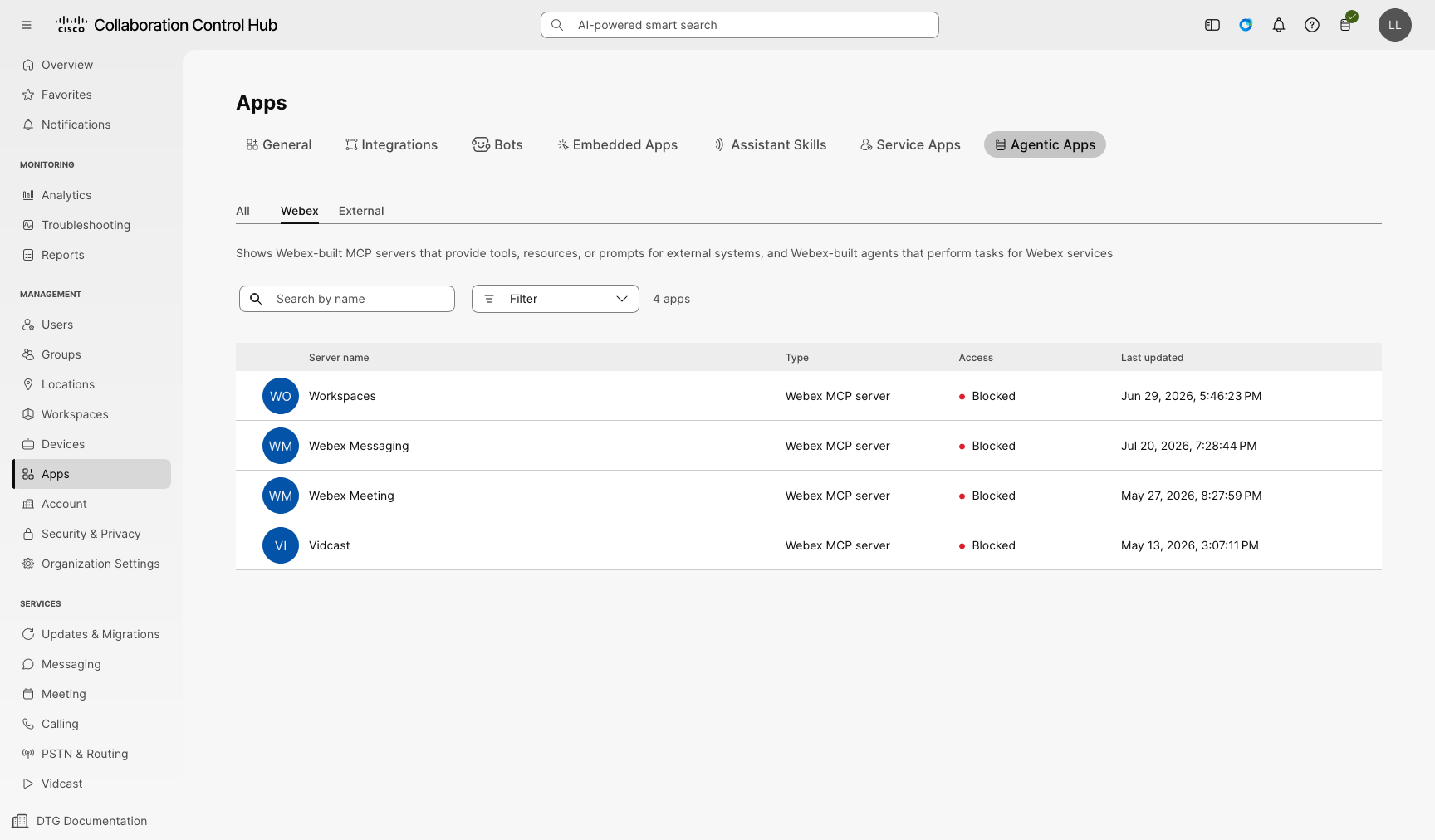Click the Security & Privacy lock icon
This screenshot has width=1435, height=840.
pyautogui.click(x=28, y=534)
